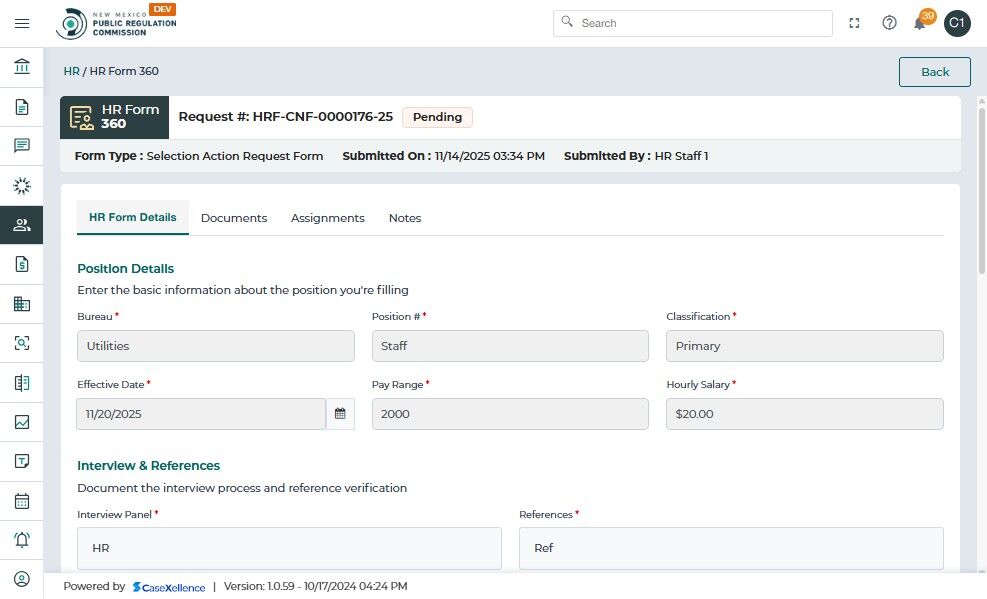Screen dimensions: 987x599
Task: Open the Notes tab
Action: [x=405, y=218]
